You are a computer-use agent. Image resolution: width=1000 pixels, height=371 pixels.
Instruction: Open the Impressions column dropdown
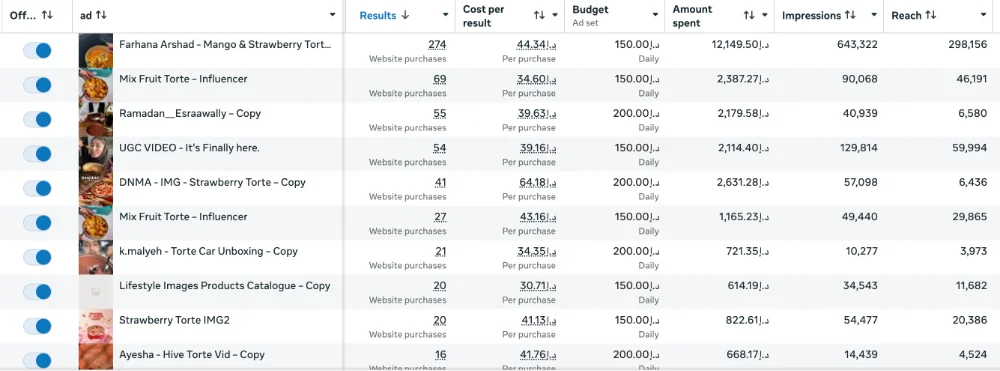pyautogui.click(x=874, y=15)
